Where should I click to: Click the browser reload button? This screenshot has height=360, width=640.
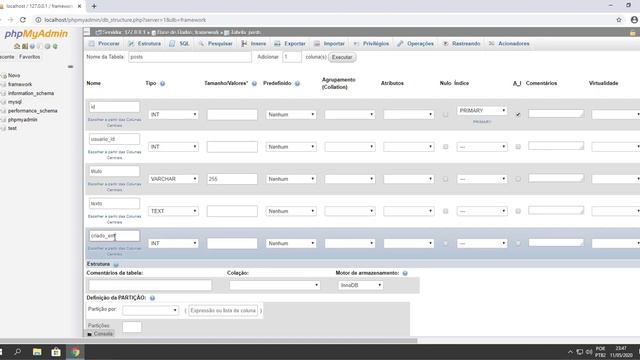(x=23, y=20)
